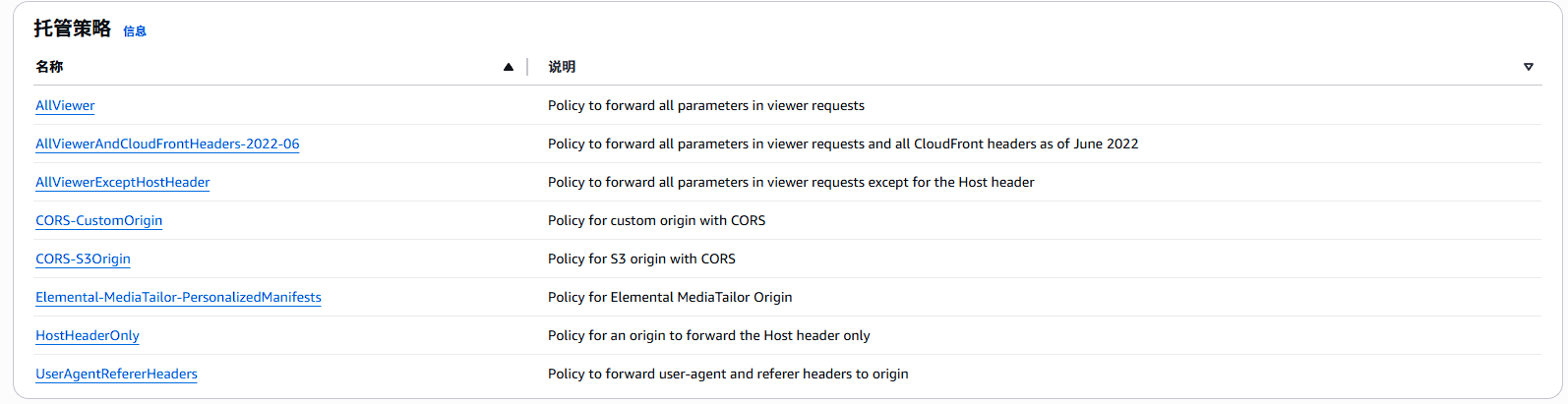Click the user-agent and referer headers description

(x=727, y=374)
